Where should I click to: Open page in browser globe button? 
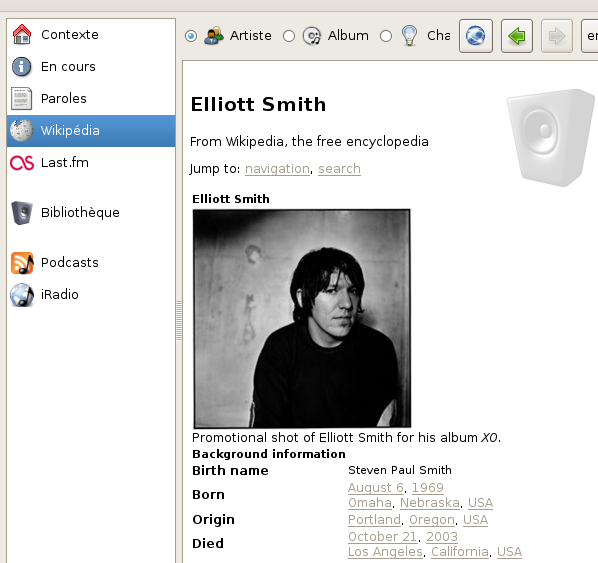click(x=476, y=36)
